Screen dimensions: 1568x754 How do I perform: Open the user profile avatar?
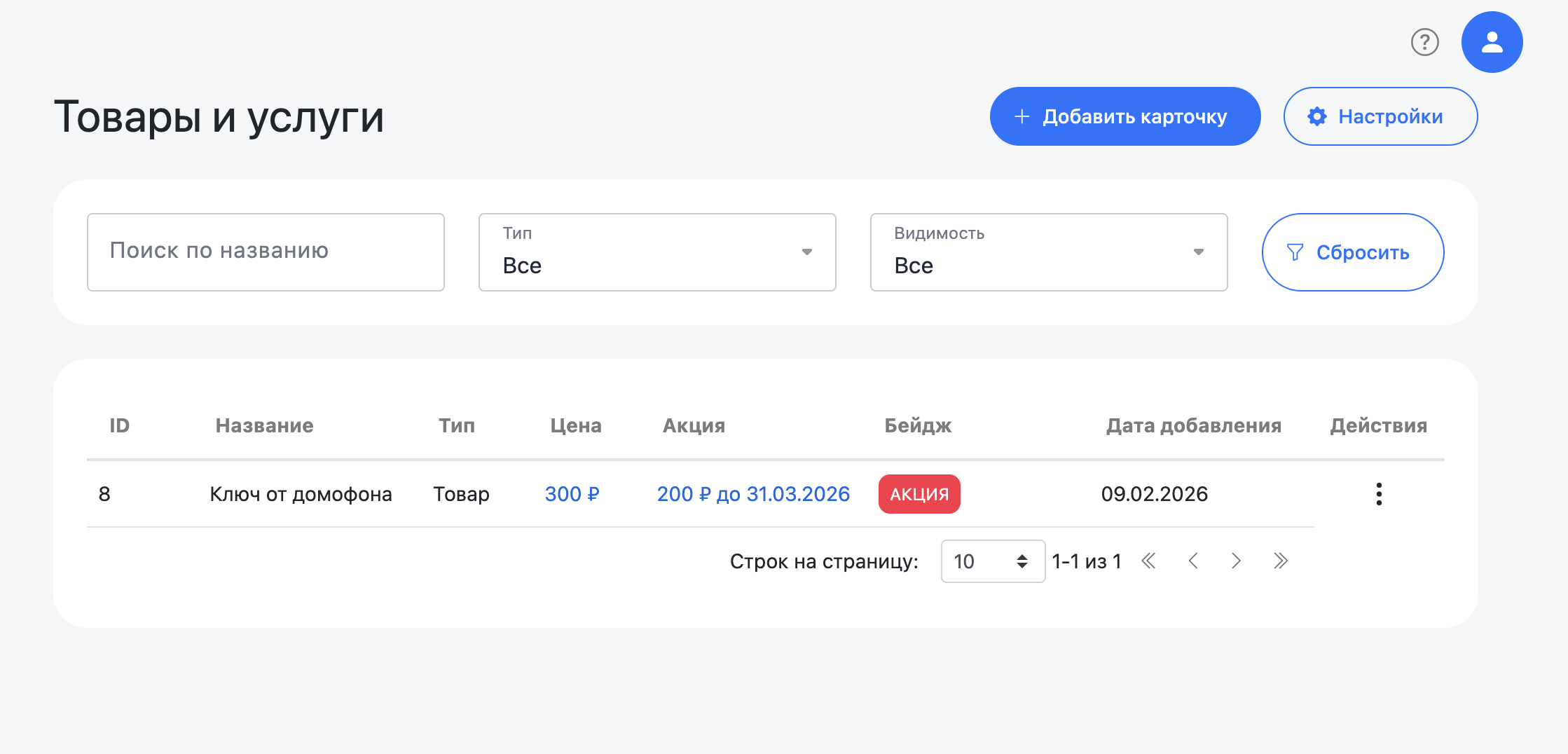pos(1492,42)
